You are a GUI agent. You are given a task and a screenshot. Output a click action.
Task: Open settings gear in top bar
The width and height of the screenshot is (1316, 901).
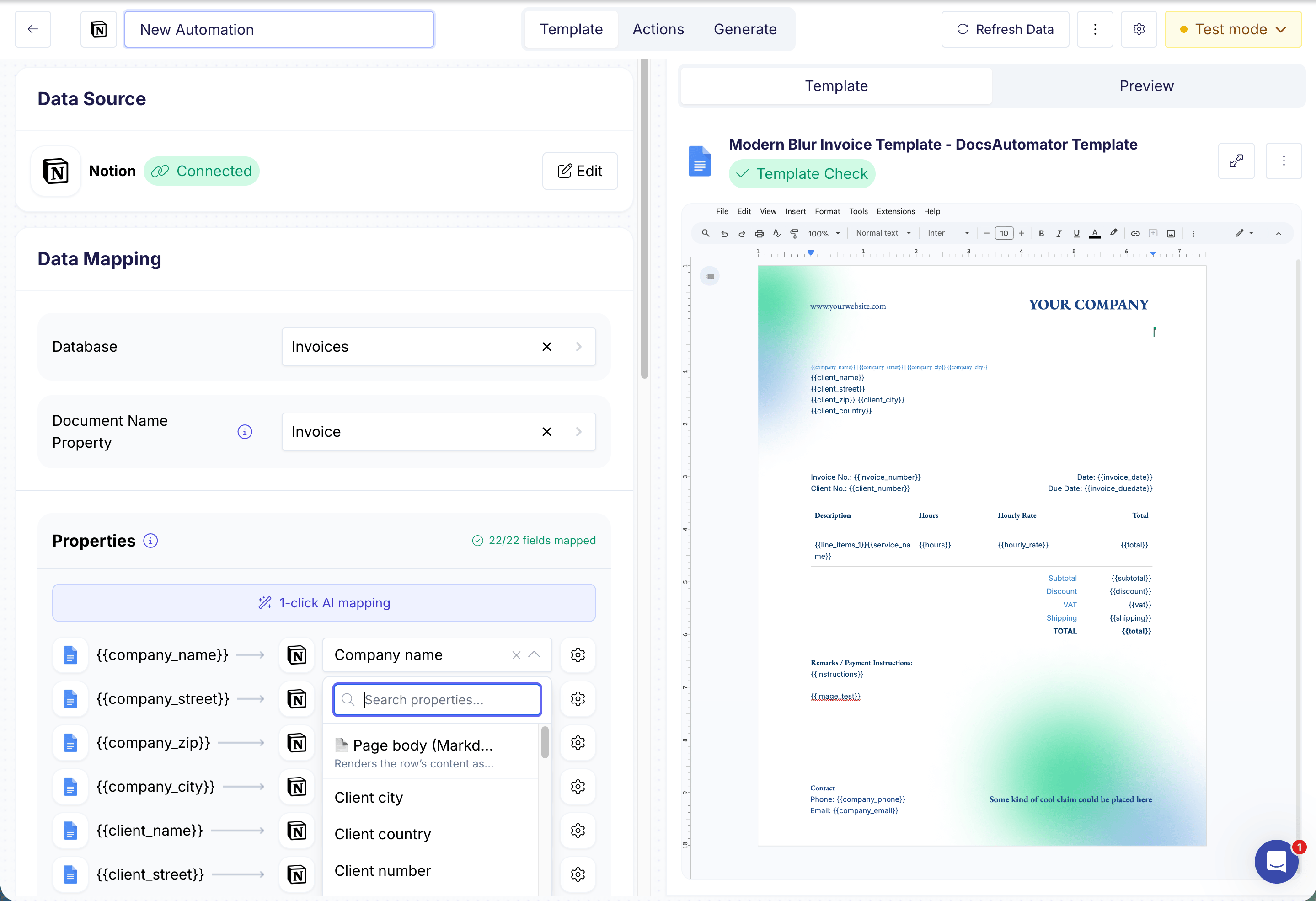pyautogui.click(x=1139, y=29)
